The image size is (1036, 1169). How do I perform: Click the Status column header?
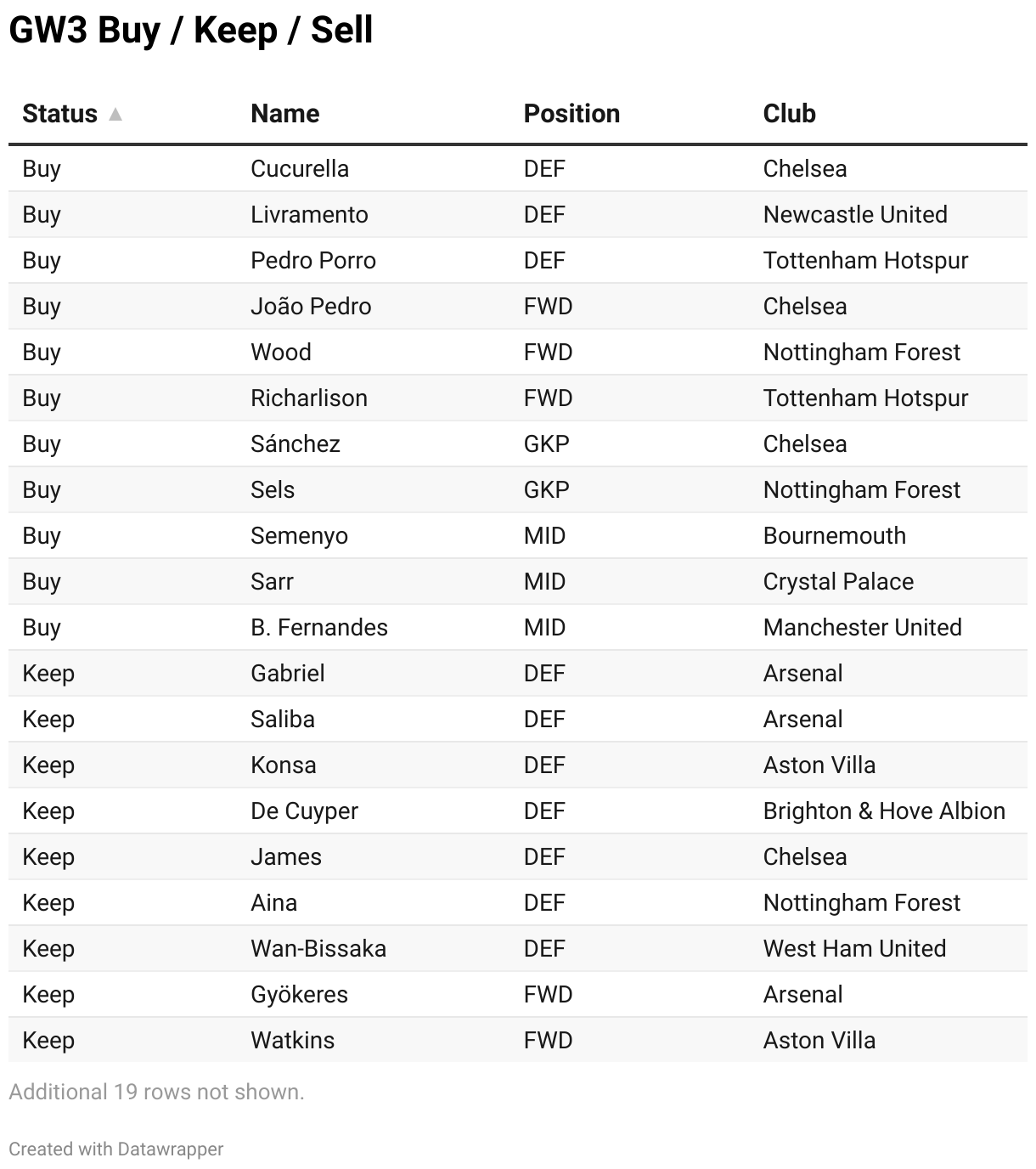[60, 114]
